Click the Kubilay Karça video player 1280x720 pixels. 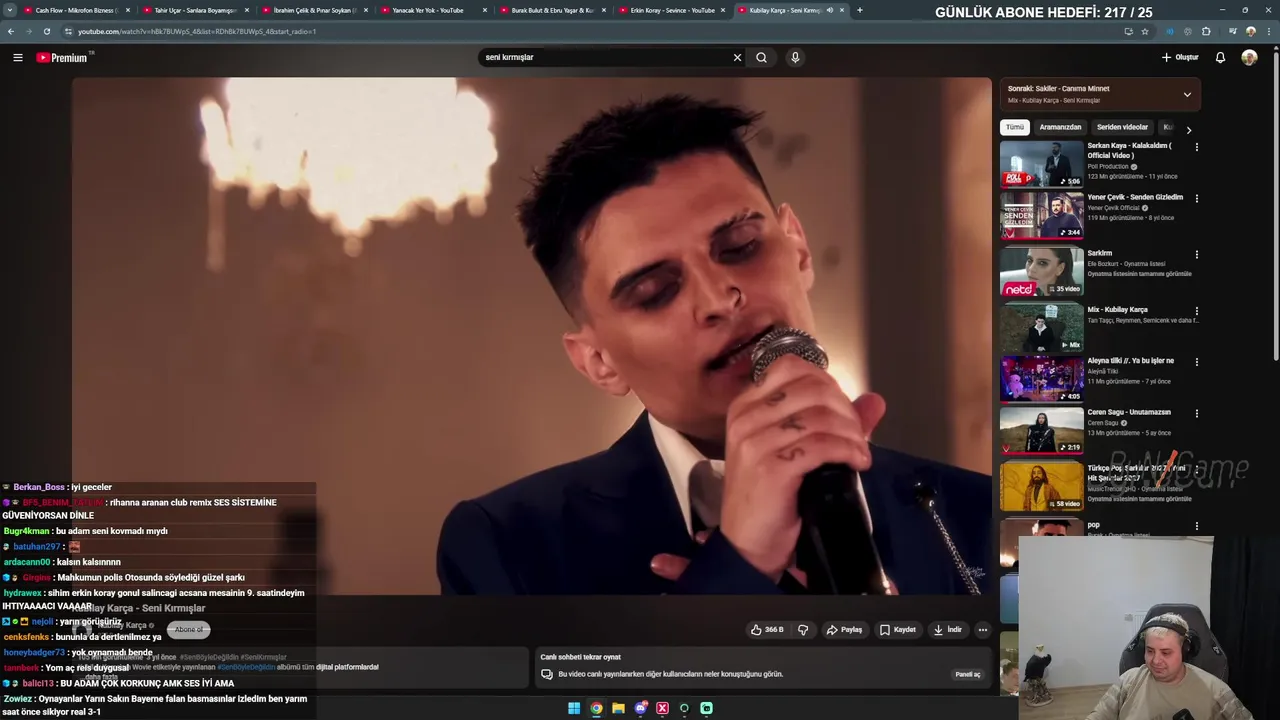point(531,336)
